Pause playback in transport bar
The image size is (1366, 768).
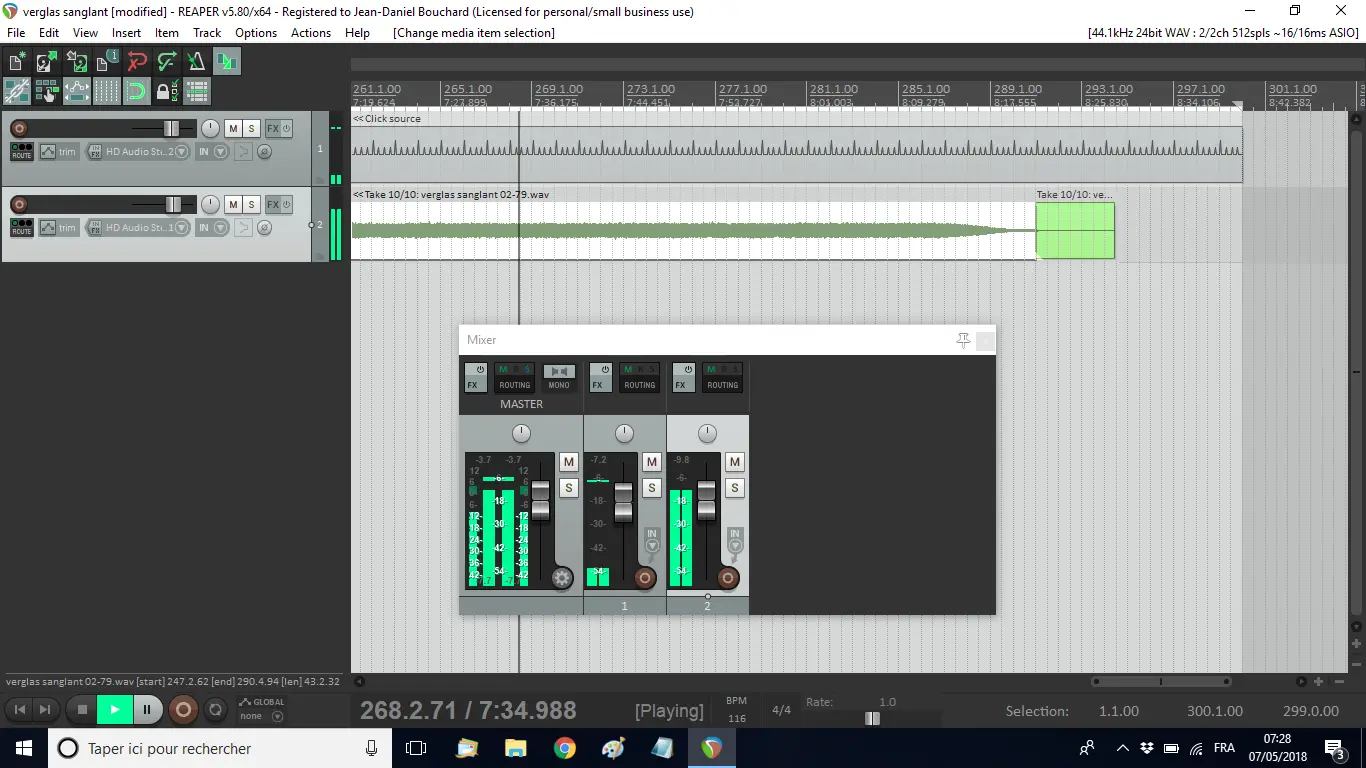[x=146, y=710]
